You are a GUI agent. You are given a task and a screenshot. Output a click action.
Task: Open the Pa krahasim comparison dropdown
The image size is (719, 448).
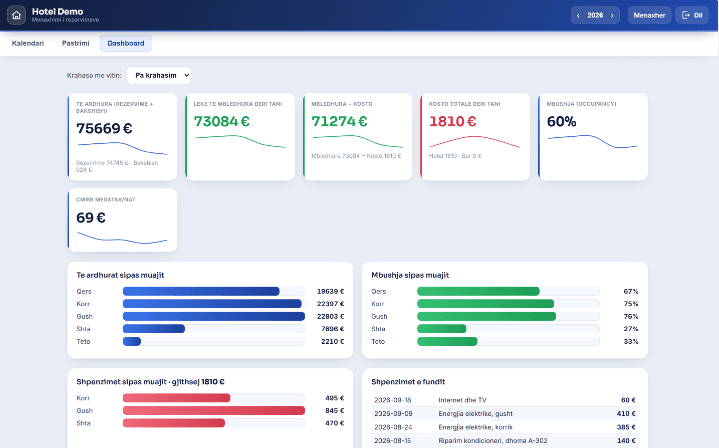[159, 75]
